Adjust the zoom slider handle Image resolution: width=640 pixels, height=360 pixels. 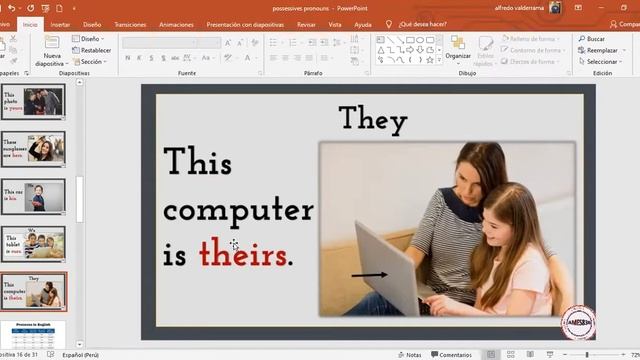(587, 355)
